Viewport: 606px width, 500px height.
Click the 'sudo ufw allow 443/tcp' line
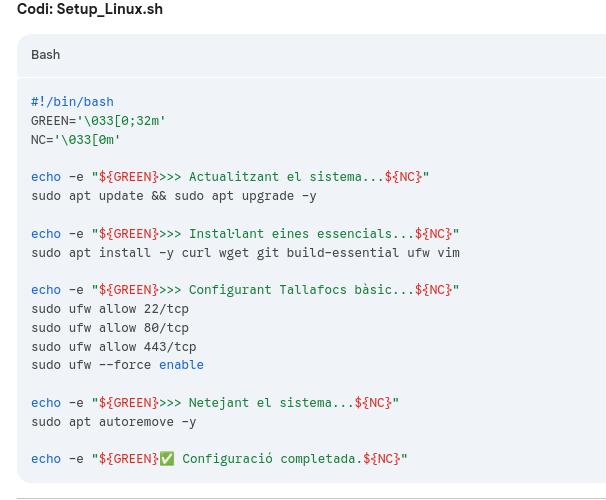[113, 347]
